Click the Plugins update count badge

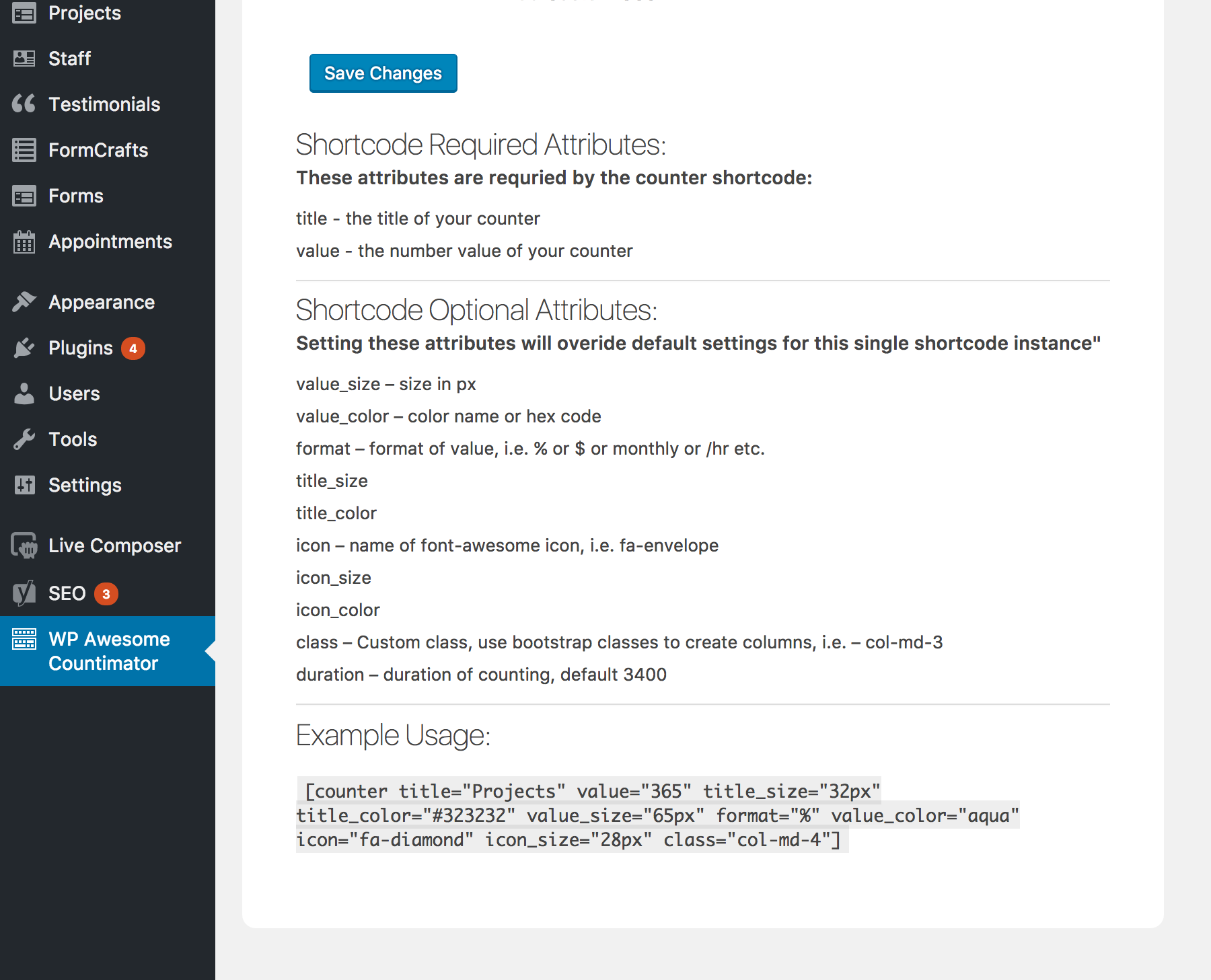click(133, 348)
